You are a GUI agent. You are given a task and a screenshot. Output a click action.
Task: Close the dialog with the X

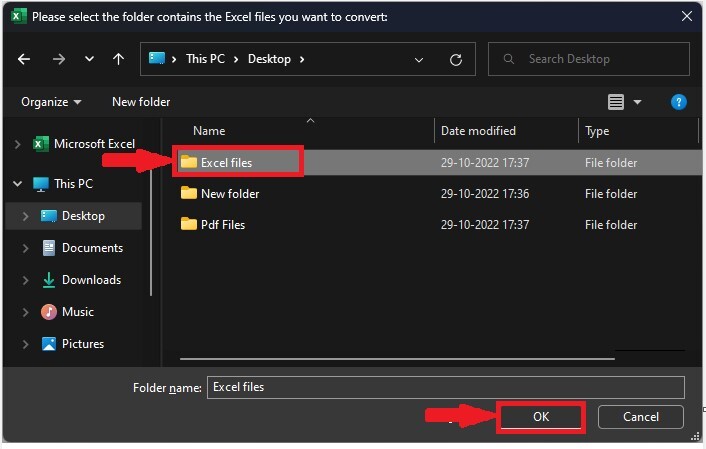click(687, 16)
